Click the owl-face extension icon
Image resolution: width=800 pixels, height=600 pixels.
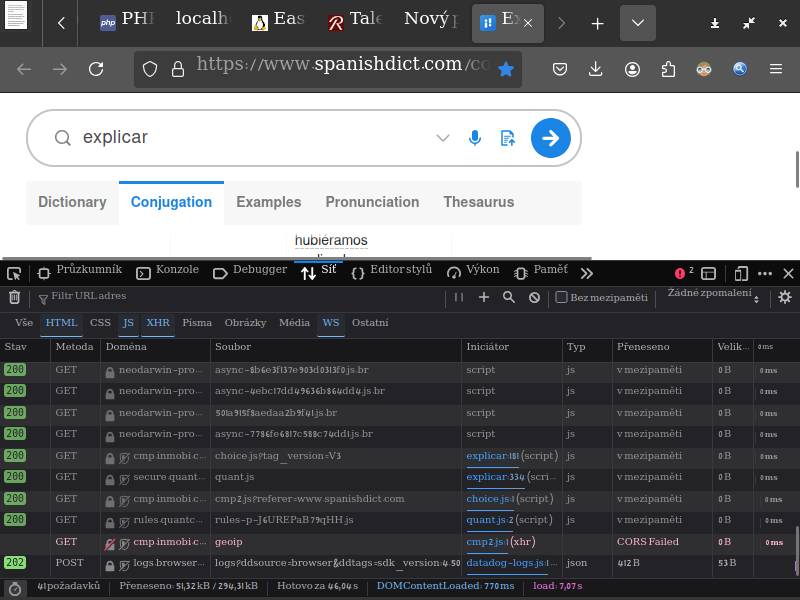tap(704, 69)
